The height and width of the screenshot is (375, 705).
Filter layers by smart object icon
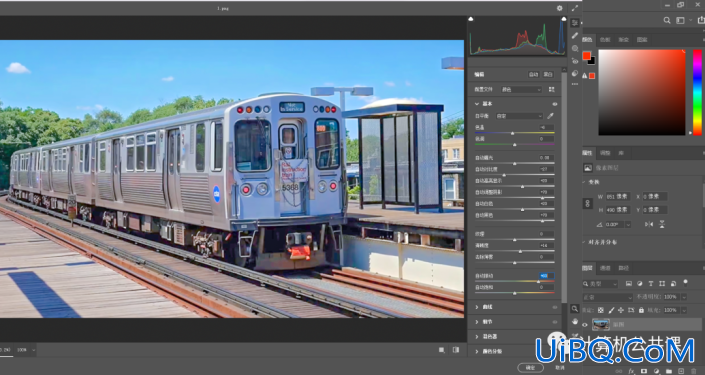click(x=673, y=284)
